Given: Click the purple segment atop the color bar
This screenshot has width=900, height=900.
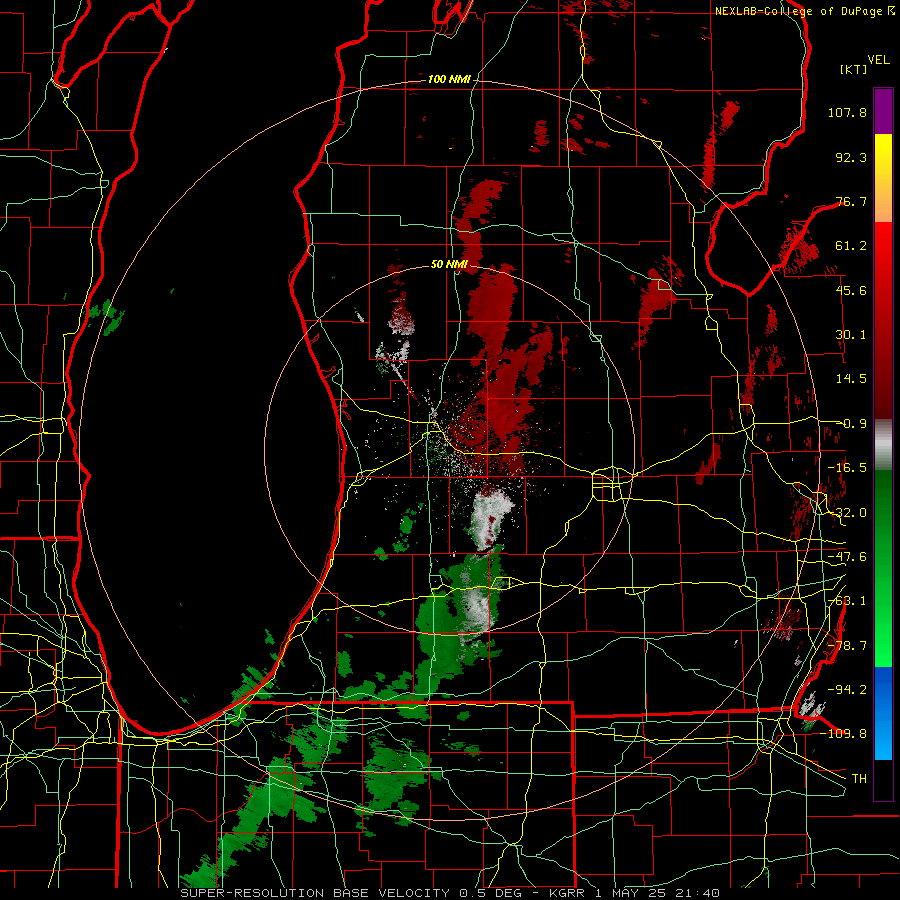Looking at the screenshot, I should click(x=883, y=111).
